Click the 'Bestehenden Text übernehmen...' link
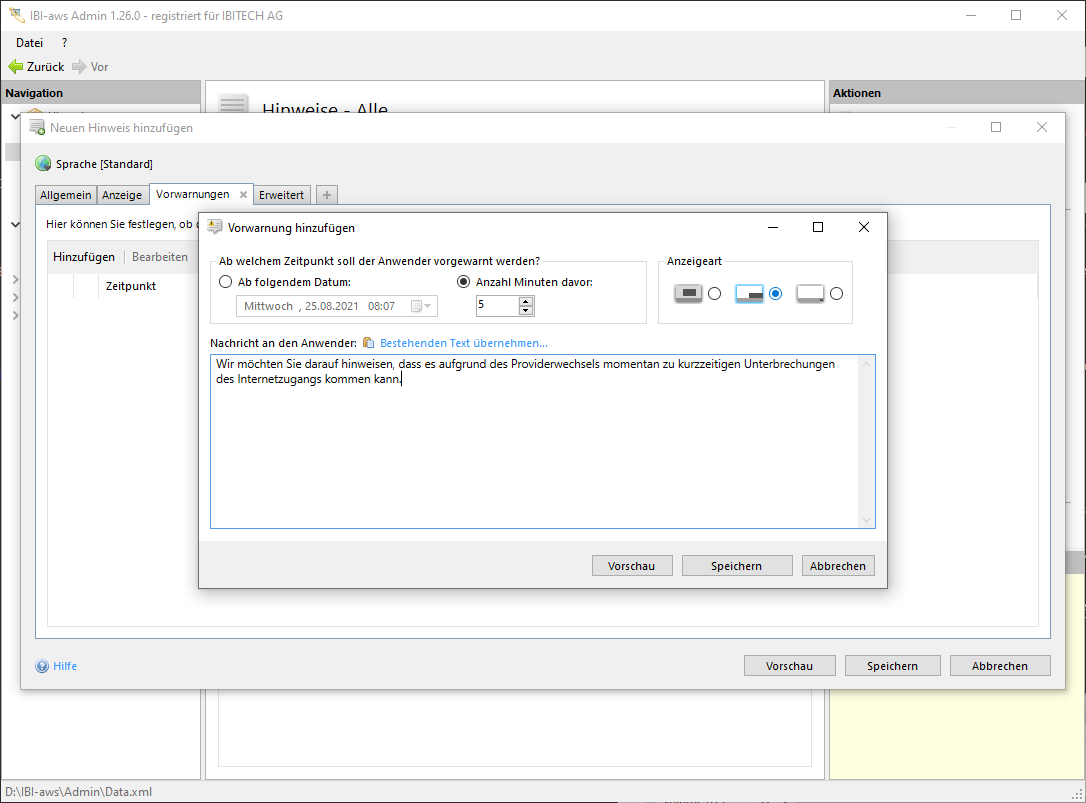This screenshot has height=803, width=1086. 463,343
